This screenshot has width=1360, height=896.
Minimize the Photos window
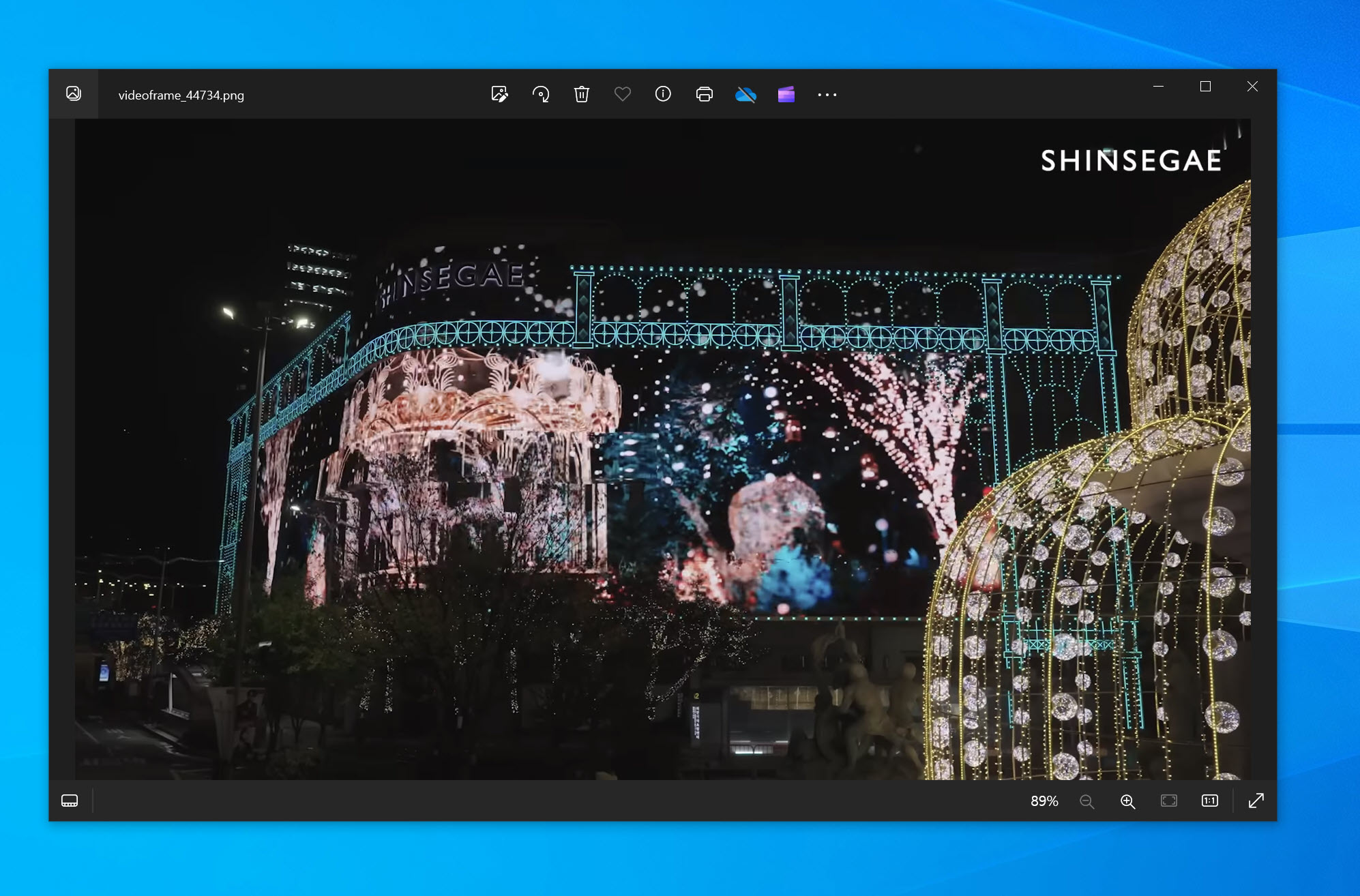[x=1158, y=87]
